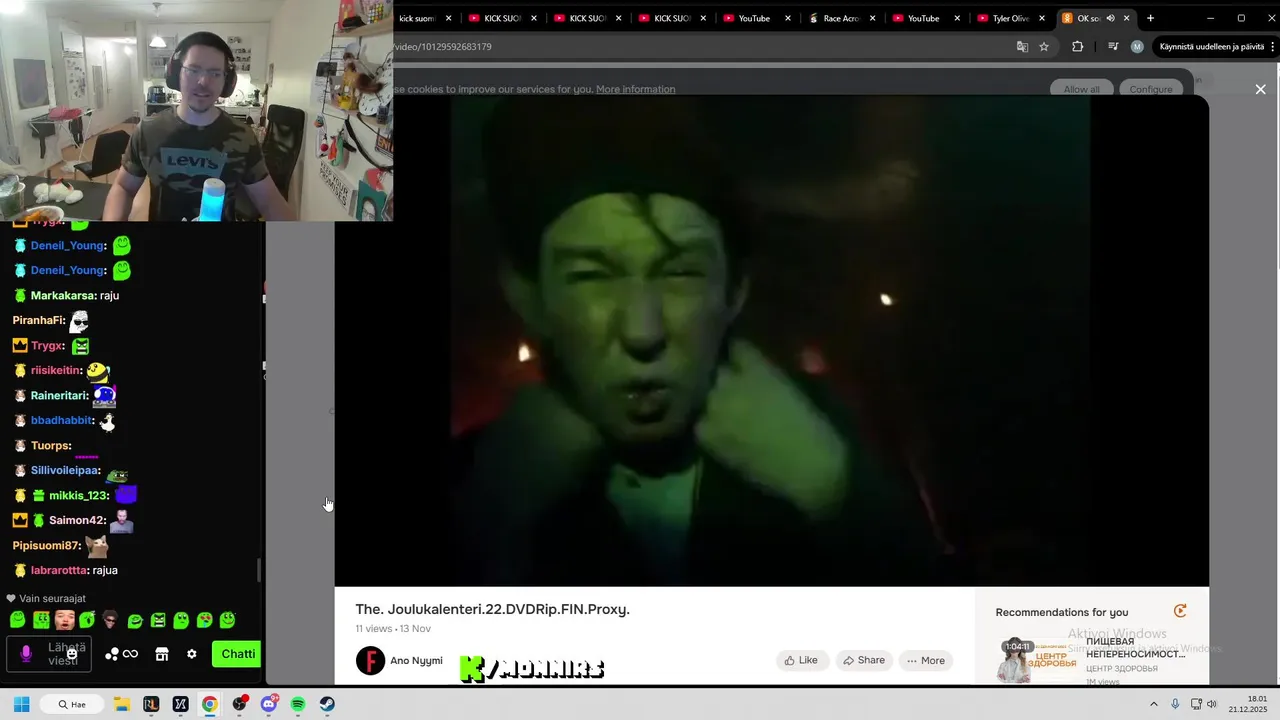Open Steam from taskbar
1280x720 pixels.
(327, 704)
